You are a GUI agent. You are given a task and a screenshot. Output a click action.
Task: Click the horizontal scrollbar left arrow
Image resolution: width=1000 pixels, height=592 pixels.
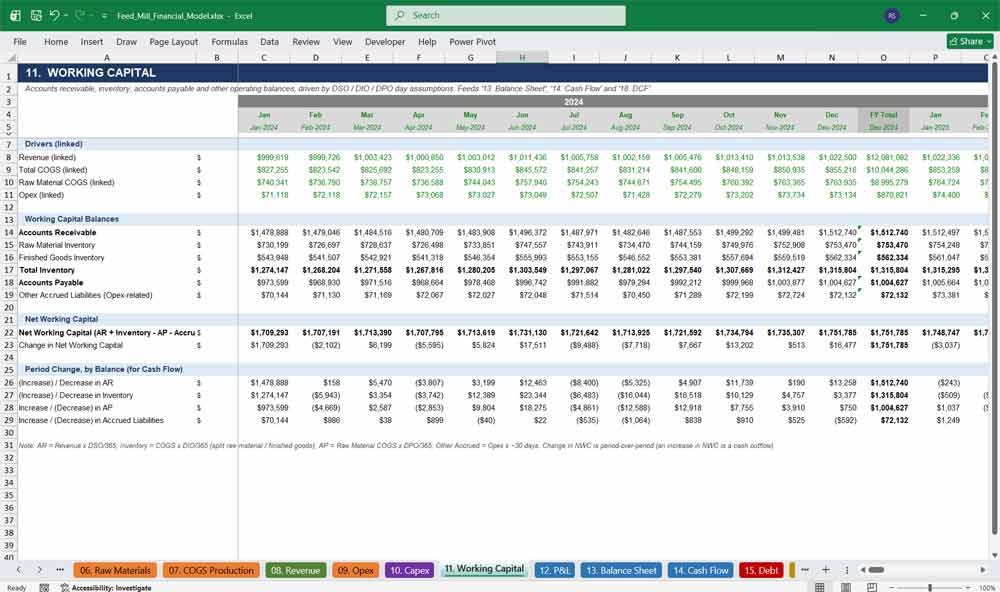click(x=862, y=570)
